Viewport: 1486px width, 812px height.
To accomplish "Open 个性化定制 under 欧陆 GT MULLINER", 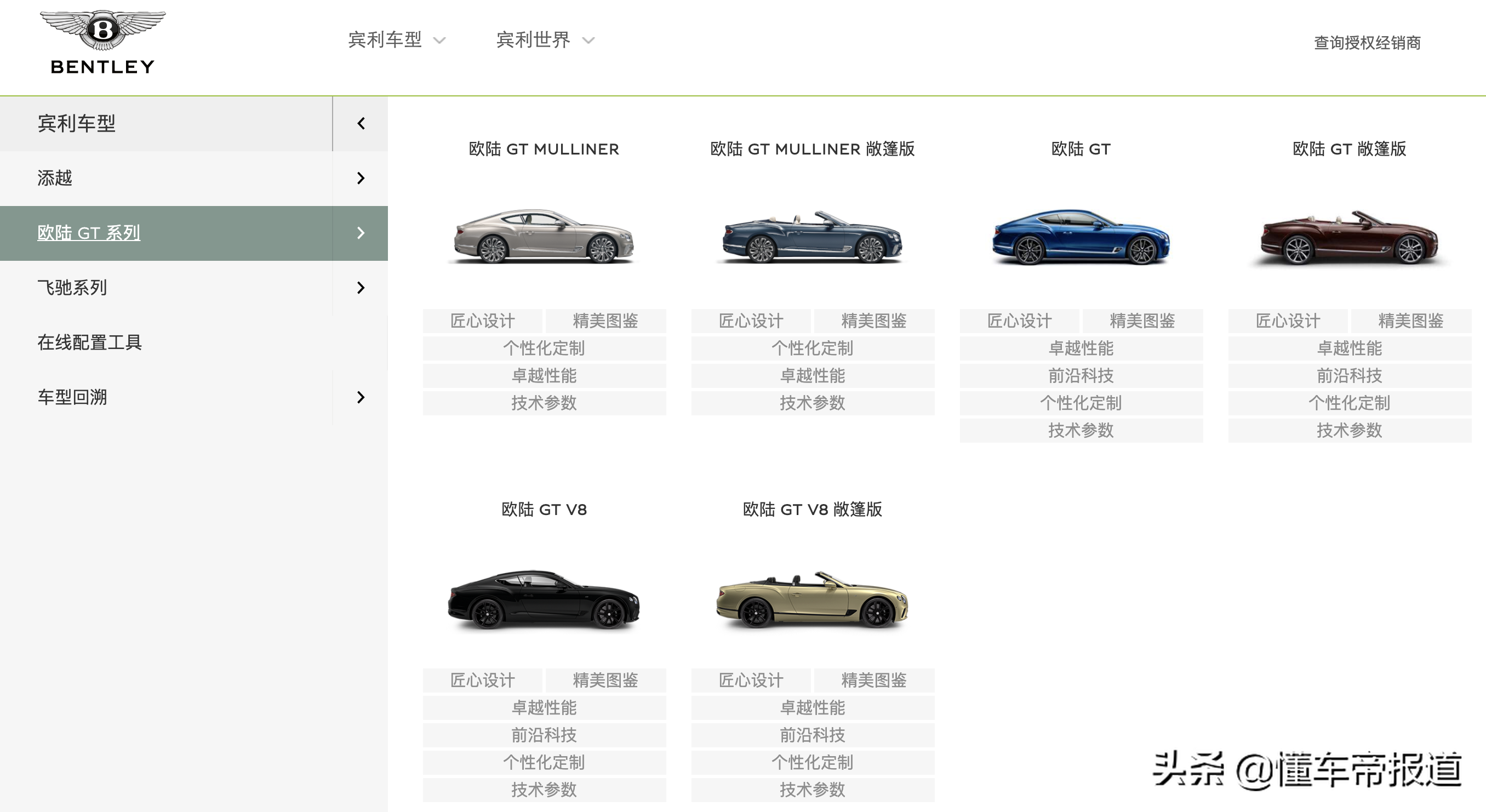I will (x=544, y=348).
